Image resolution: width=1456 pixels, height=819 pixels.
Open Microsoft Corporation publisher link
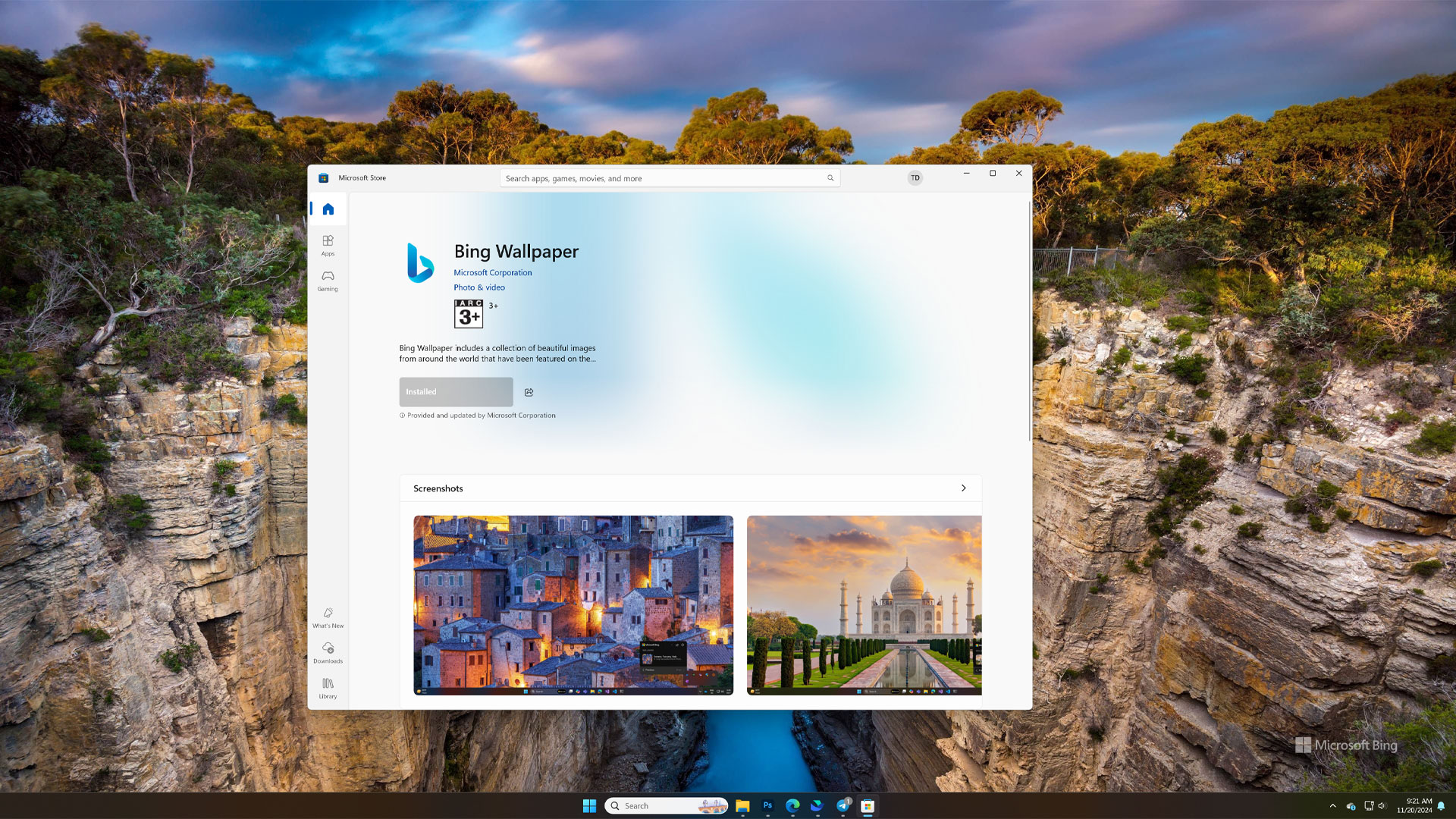point(492,273)
